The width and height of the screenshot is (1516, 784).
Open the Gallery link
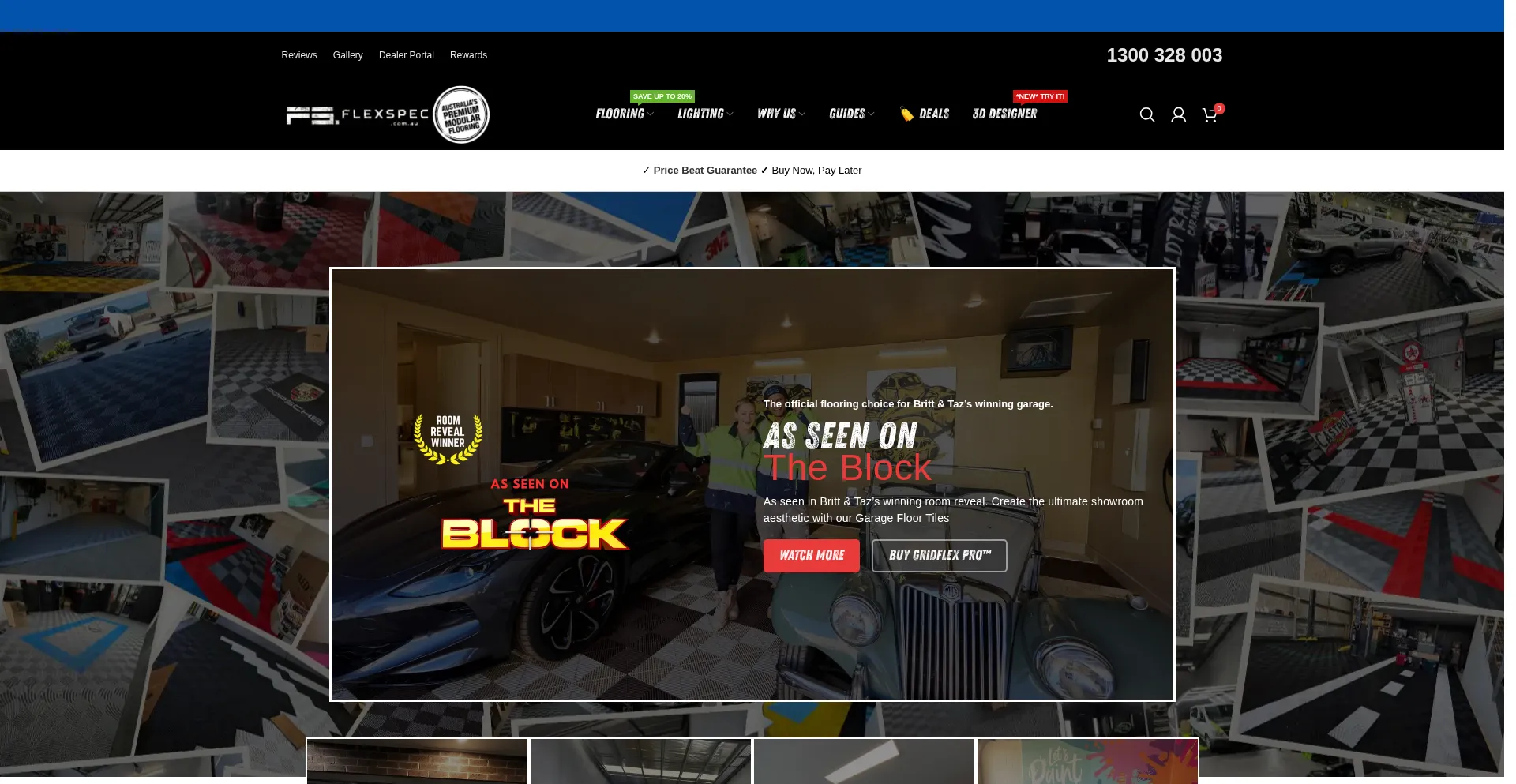tap(347, 55)
